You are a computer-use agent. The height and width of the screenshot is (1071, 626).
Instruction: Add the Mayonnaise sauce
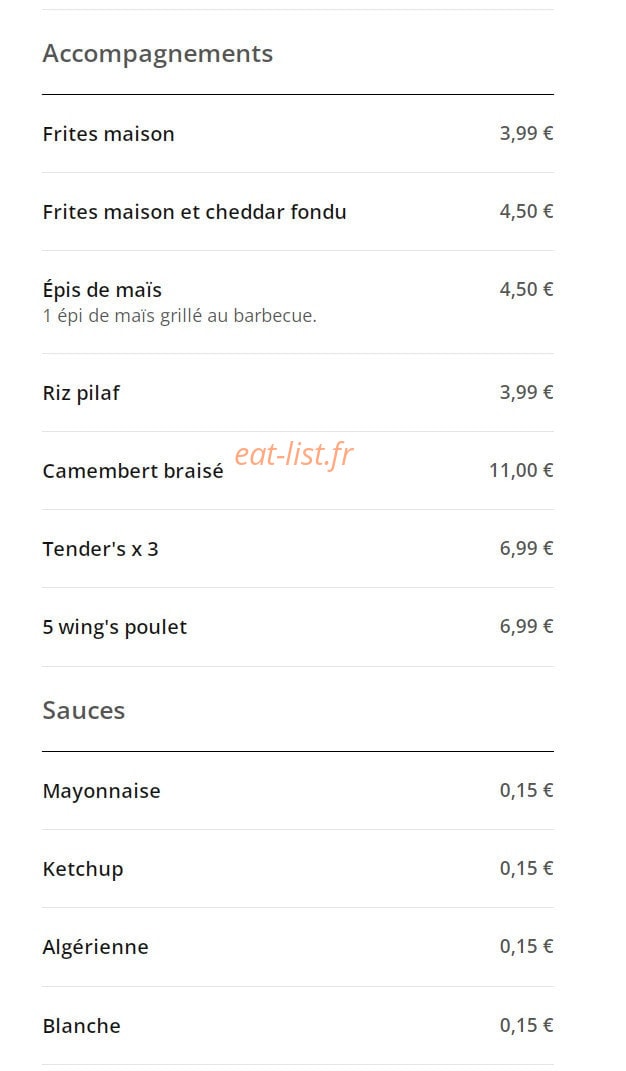point(101,792)
